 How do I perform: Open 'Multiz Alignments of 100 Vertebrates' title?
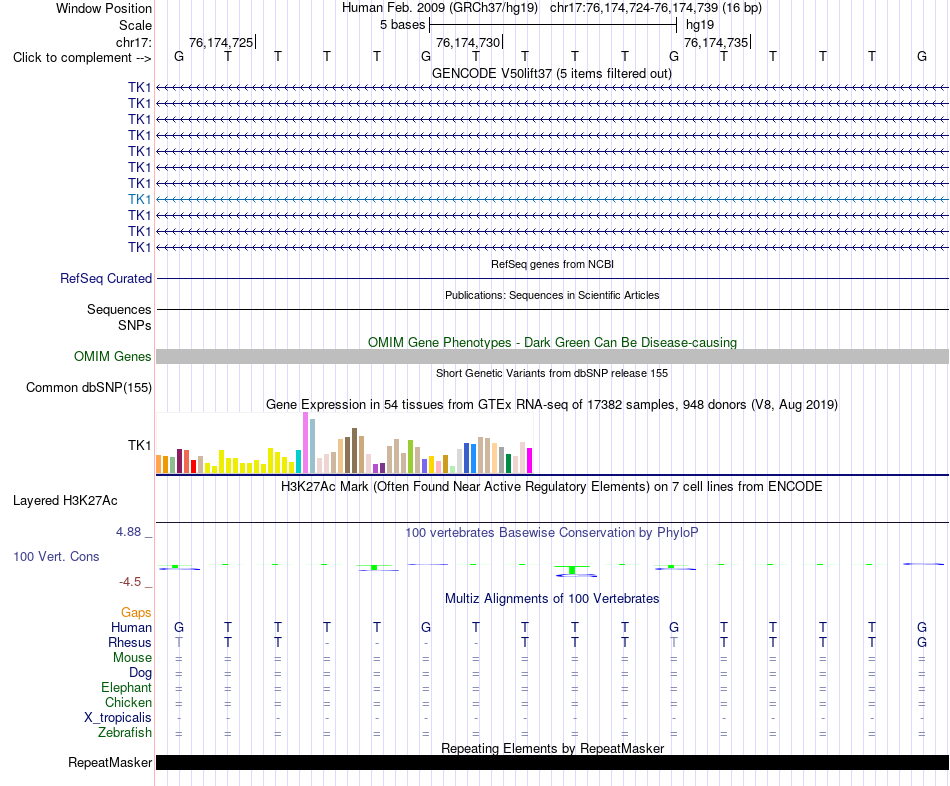pyautogui.click(x=552, y=599)
